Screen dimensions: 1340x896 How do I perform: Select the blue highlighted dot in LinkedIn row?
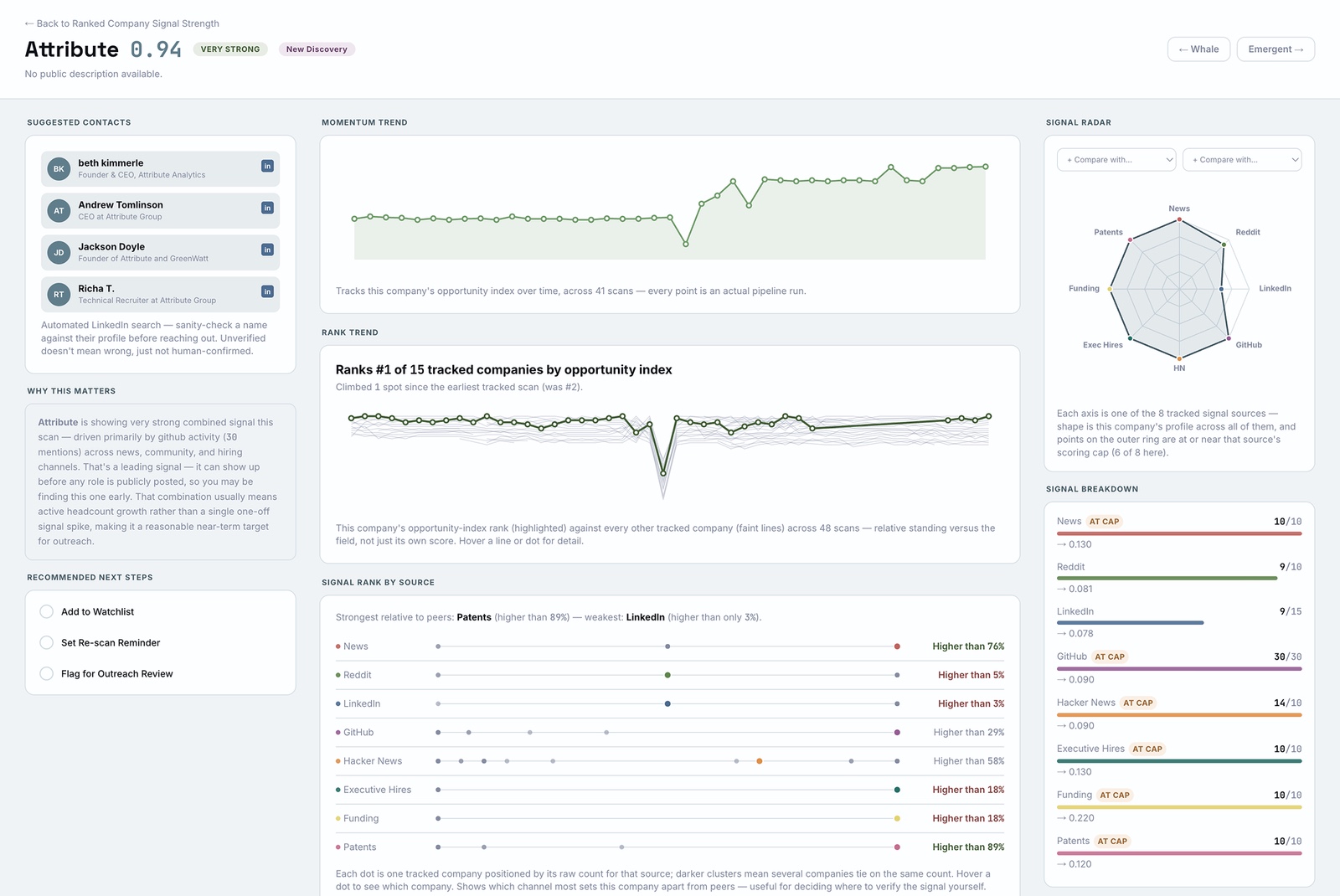click(x=667, y=703)
